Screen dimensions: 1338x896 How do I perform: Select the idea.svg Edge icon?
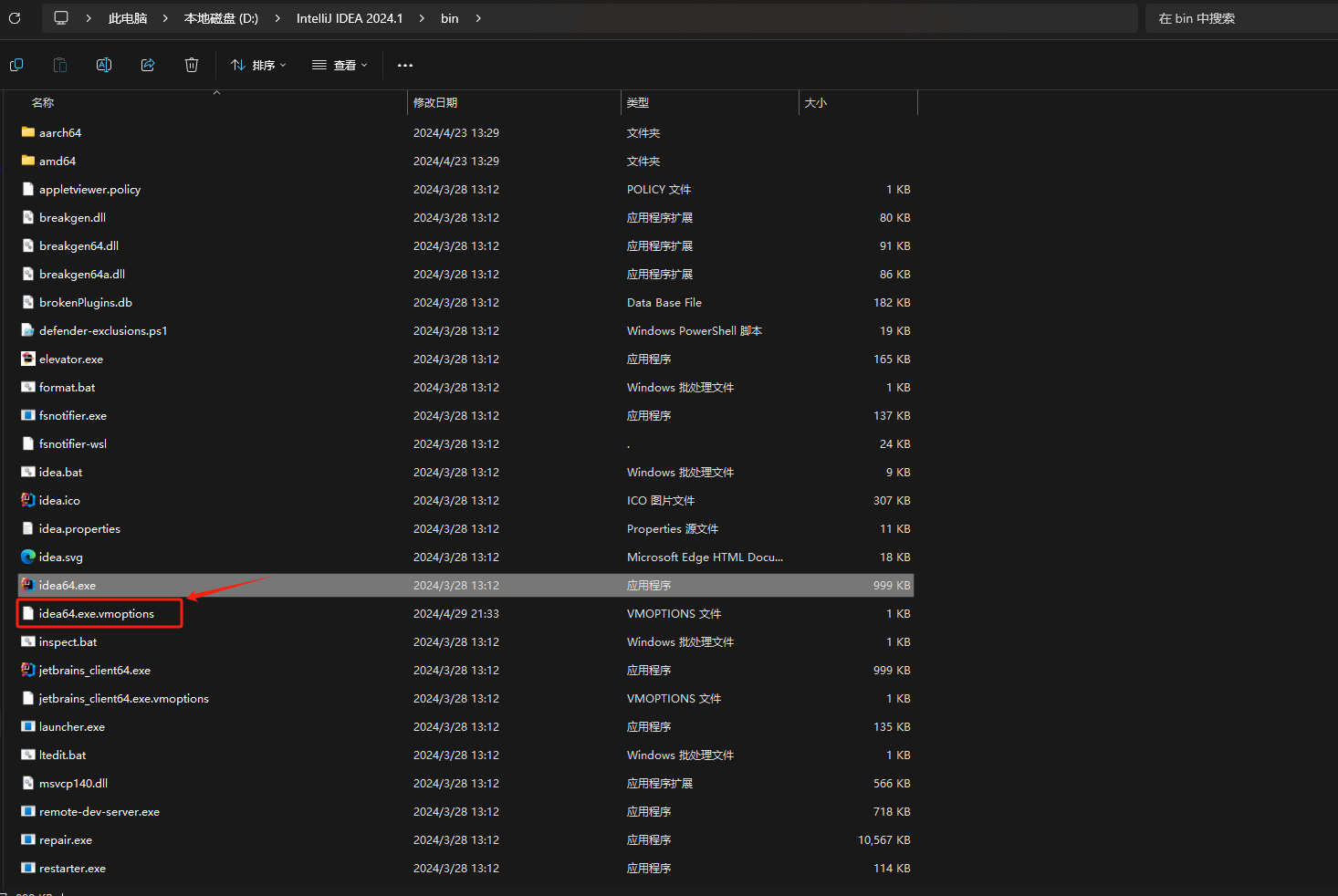pyautogui.click(x=28, y=557)
